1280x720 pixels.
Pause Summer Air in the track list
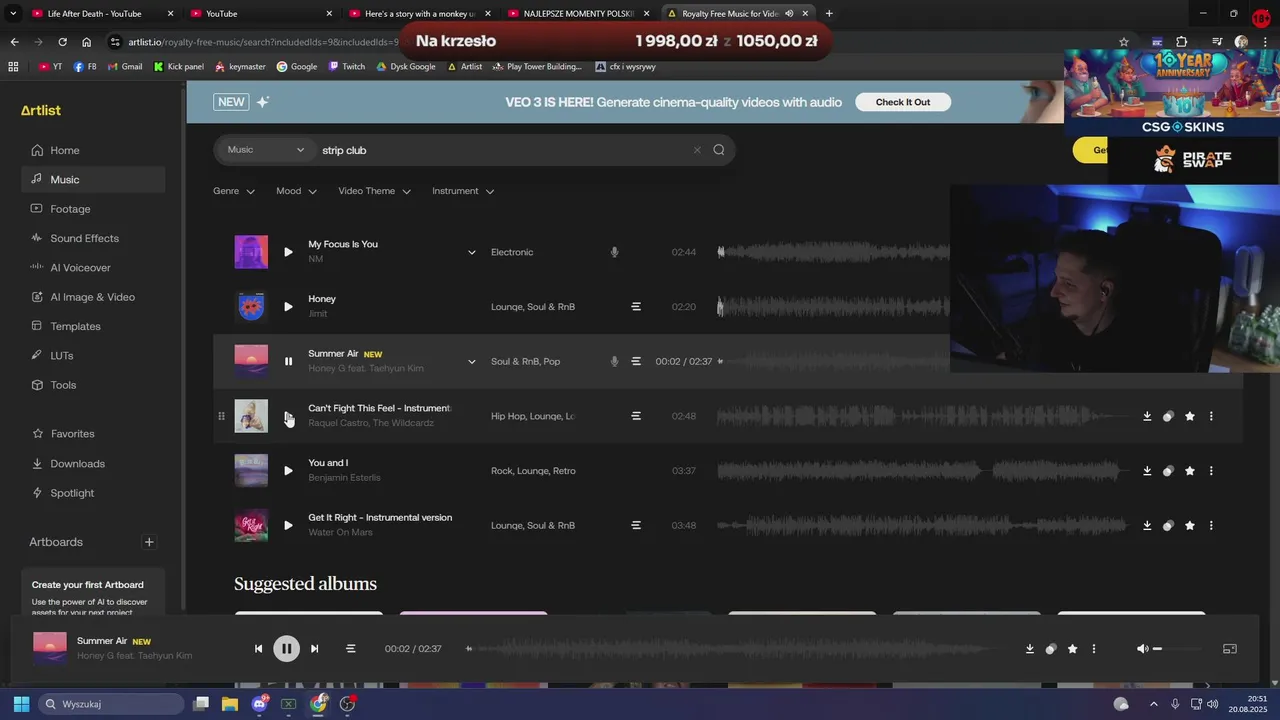(288, 361)
